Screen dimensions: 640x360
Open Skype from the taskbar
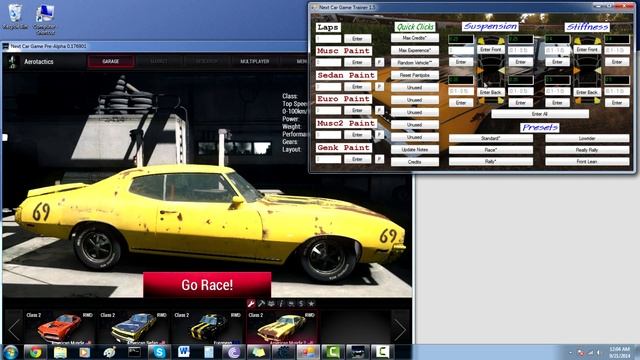point(159,352)
